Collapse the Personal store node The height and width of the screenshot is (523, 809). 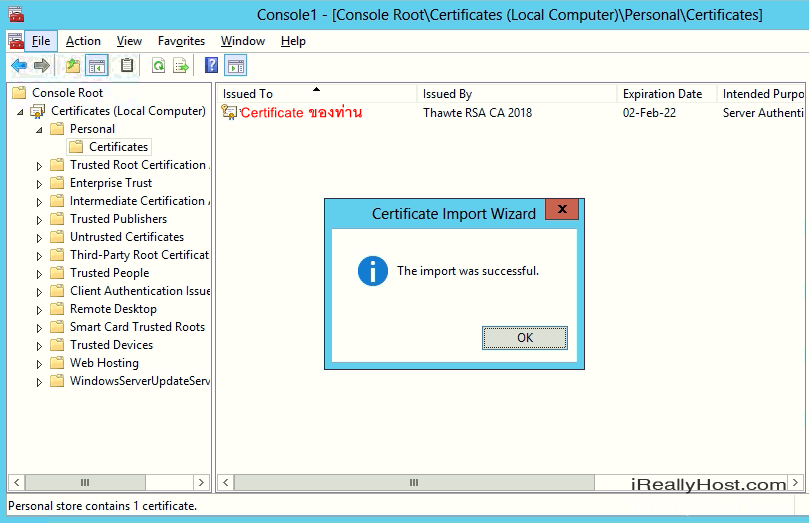39,129
